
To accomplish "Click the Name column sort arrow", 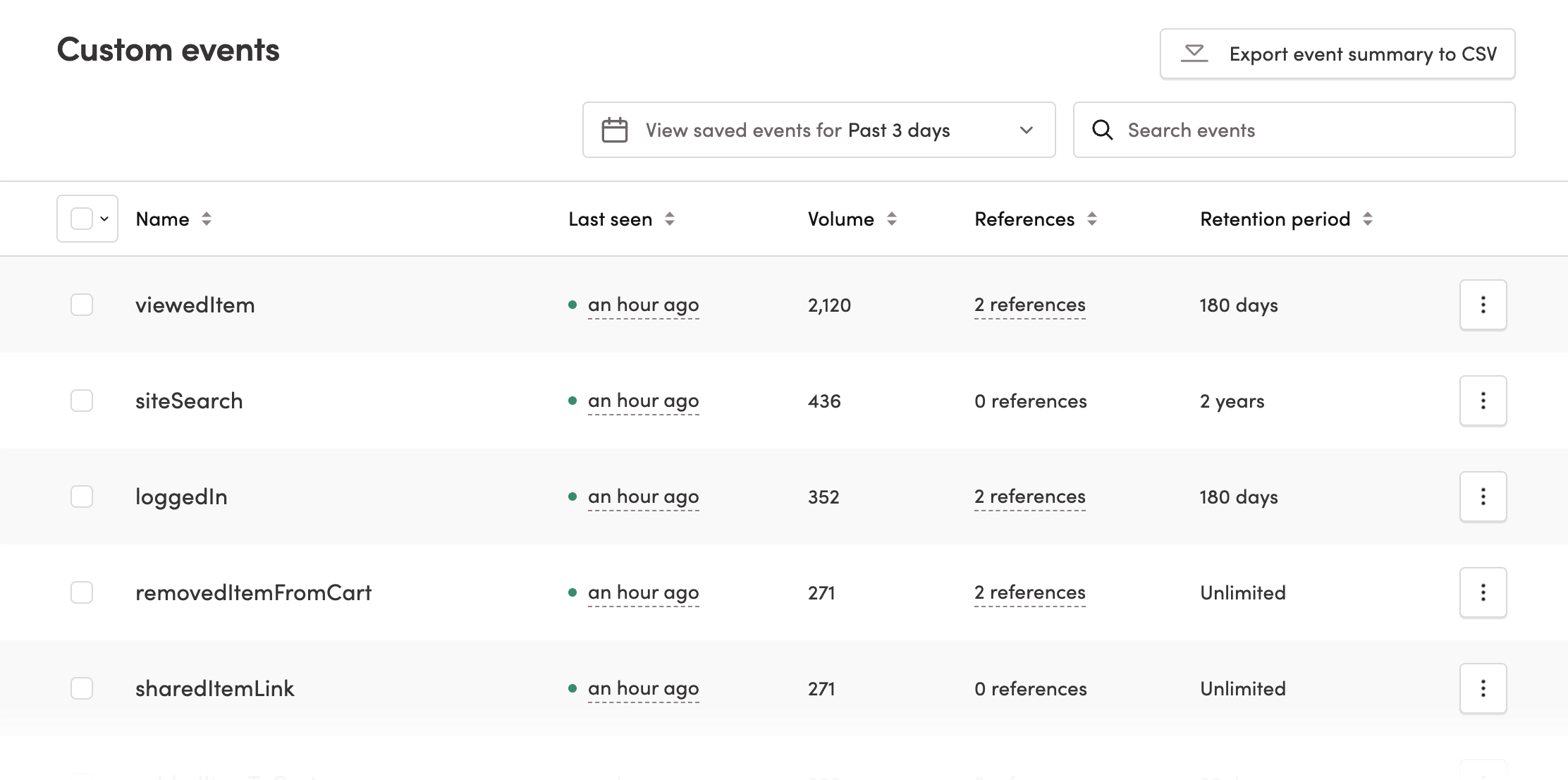I will [206, 218].
